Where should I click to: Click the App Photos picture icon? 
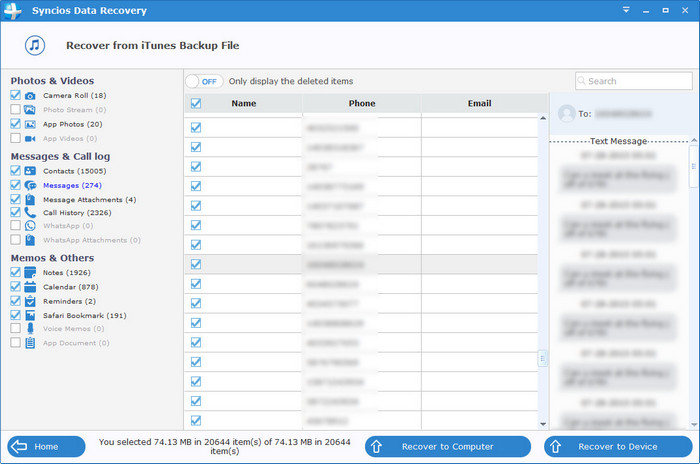coord(30,124)
